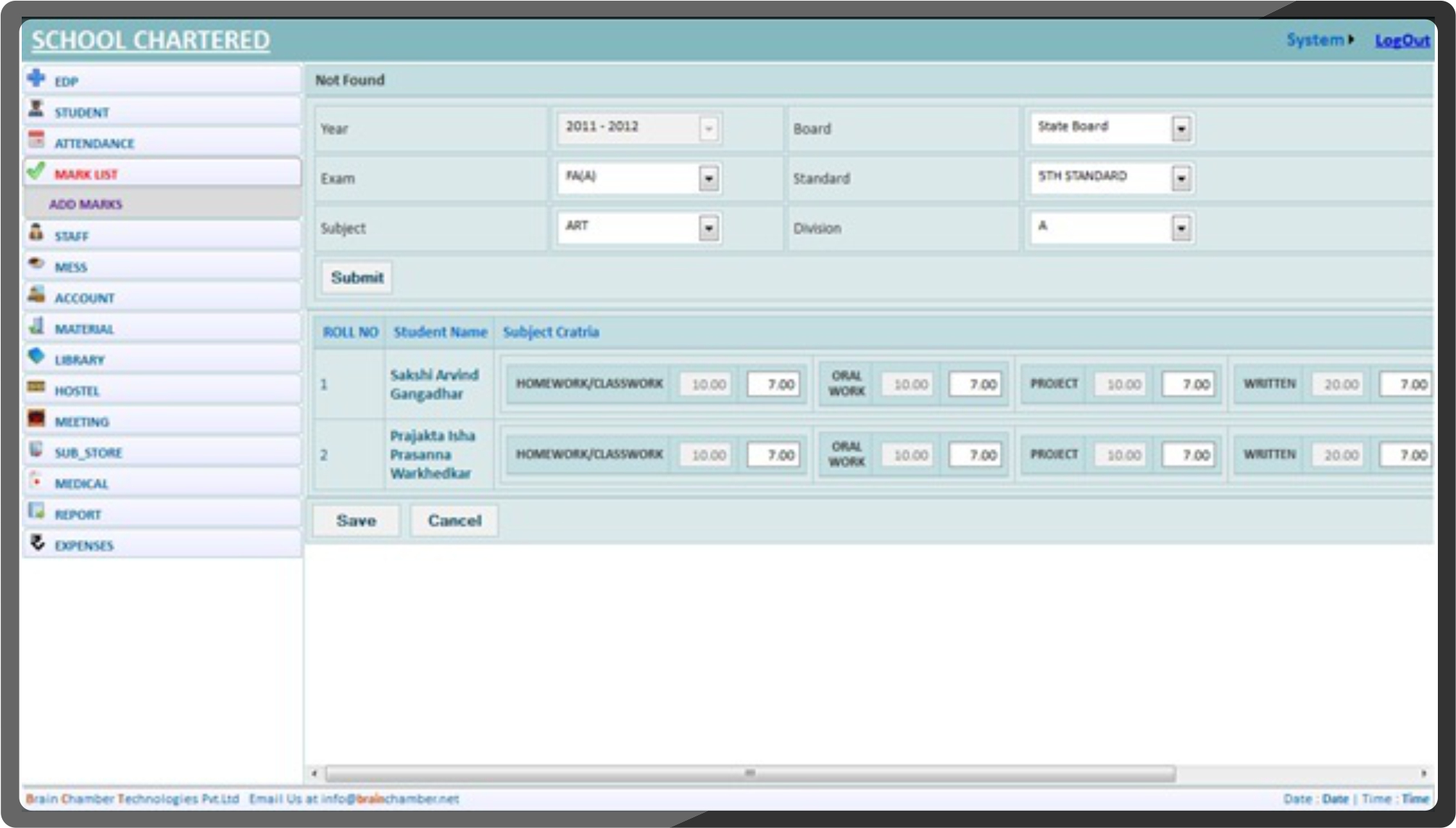The image size is (1456, 828).
Task: Click Sakshi's Project marks field
Action: click(1189, 384)
